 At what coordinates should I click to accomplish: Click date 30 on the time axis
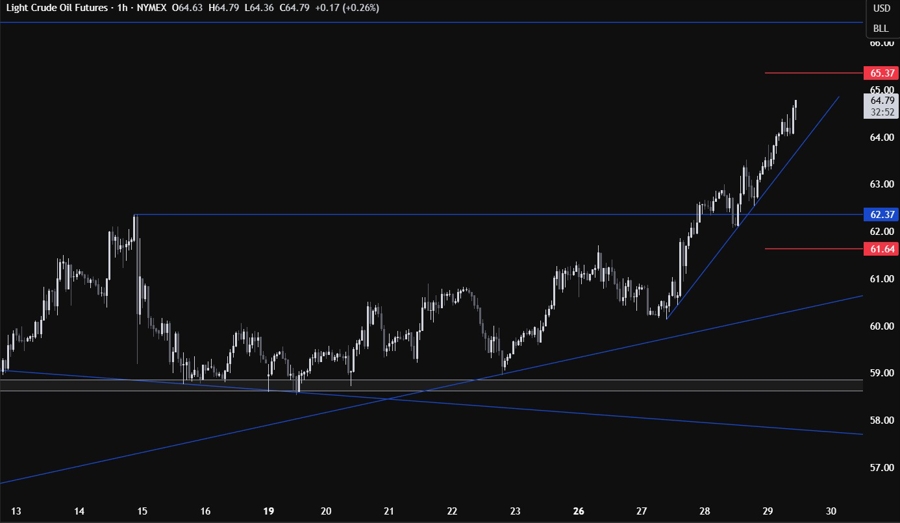click(832, 510)
